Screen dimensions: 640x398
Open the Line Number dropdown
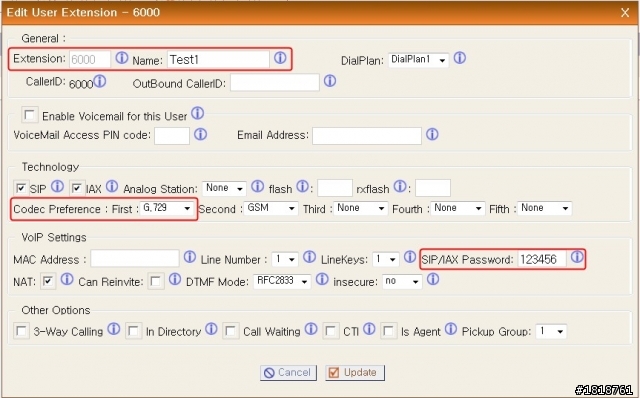285,259
